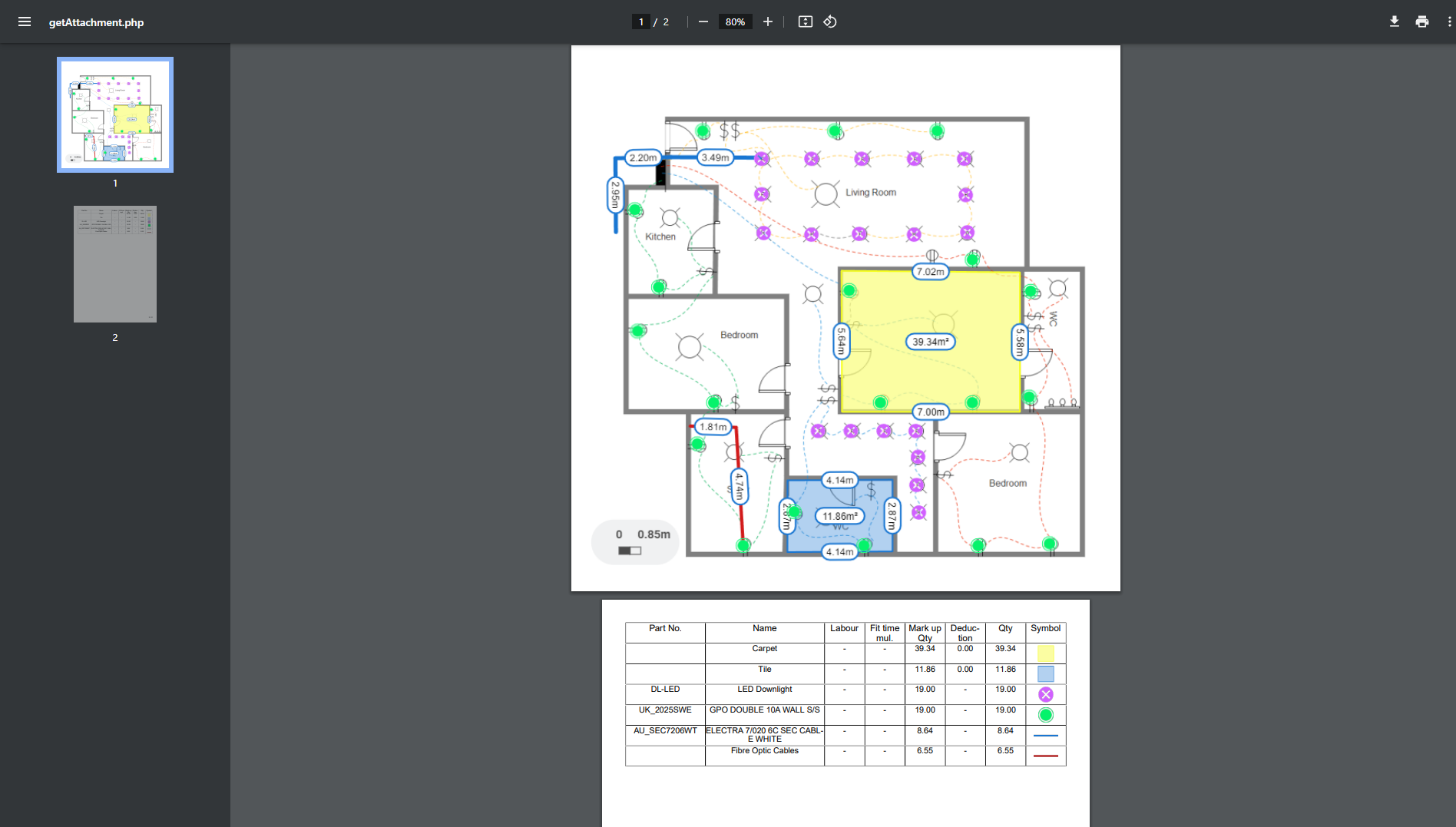The height and width of the screenshot is (827, 1456).
Task: Click the current page number field
Action: 641,22
